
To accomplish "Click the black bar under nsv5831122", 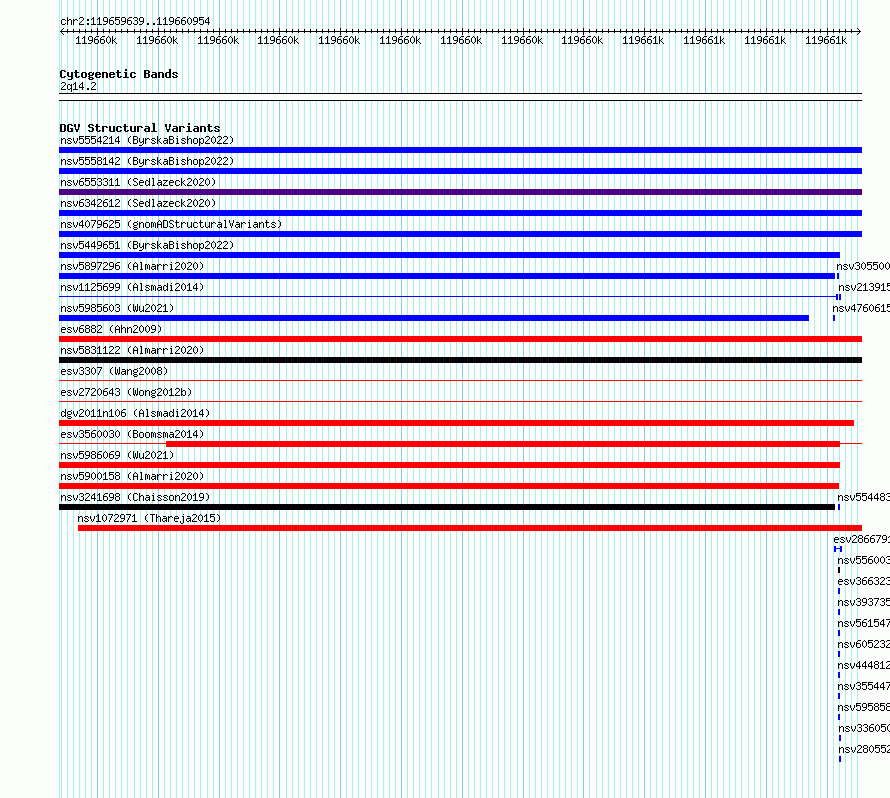I will coord(460,360).
